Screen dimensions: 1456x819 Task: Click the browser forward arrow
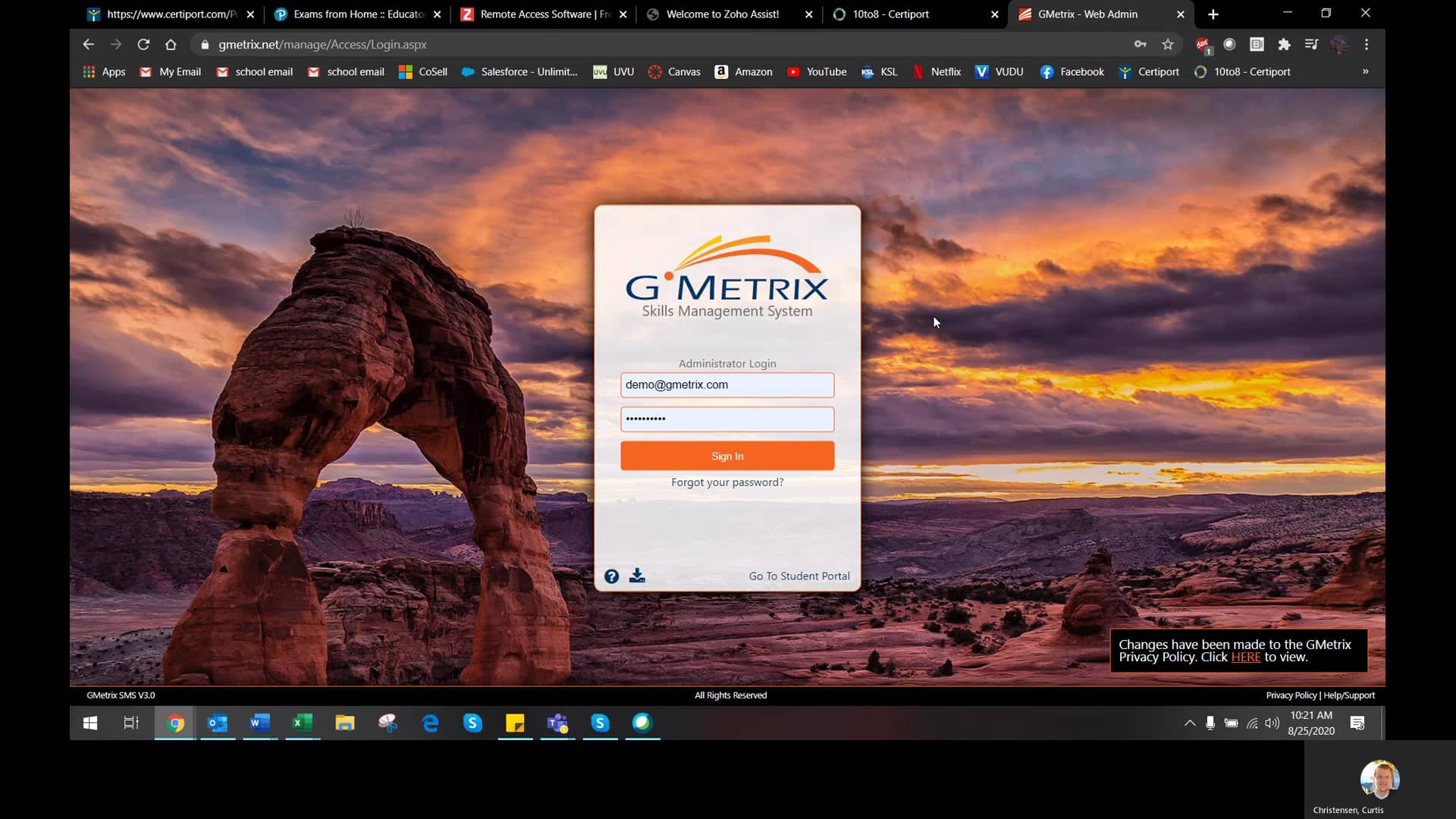coord(115,45)
